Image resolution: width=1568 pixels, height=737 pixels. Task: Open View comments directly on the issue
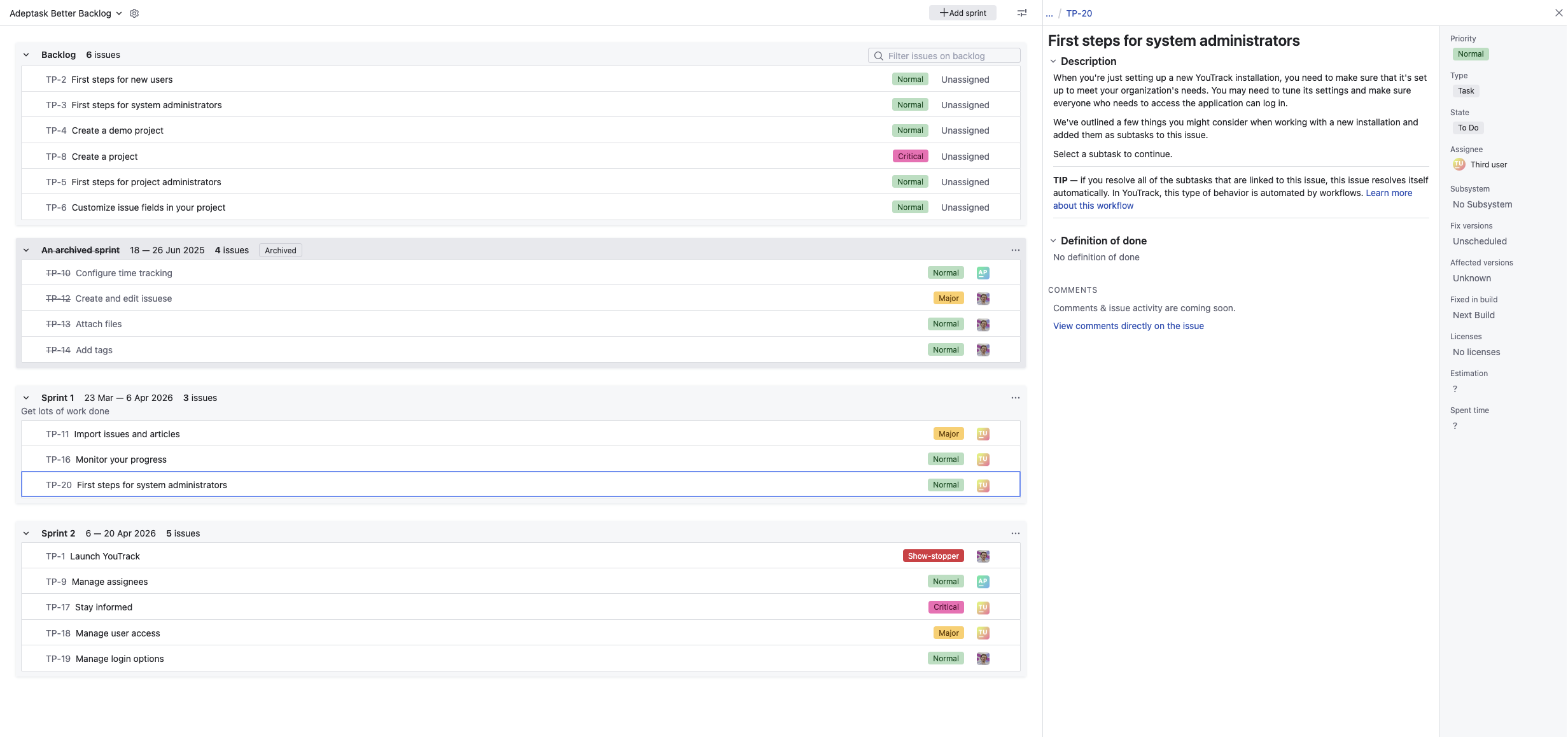pyautogui.click(x=1128, y=326)
